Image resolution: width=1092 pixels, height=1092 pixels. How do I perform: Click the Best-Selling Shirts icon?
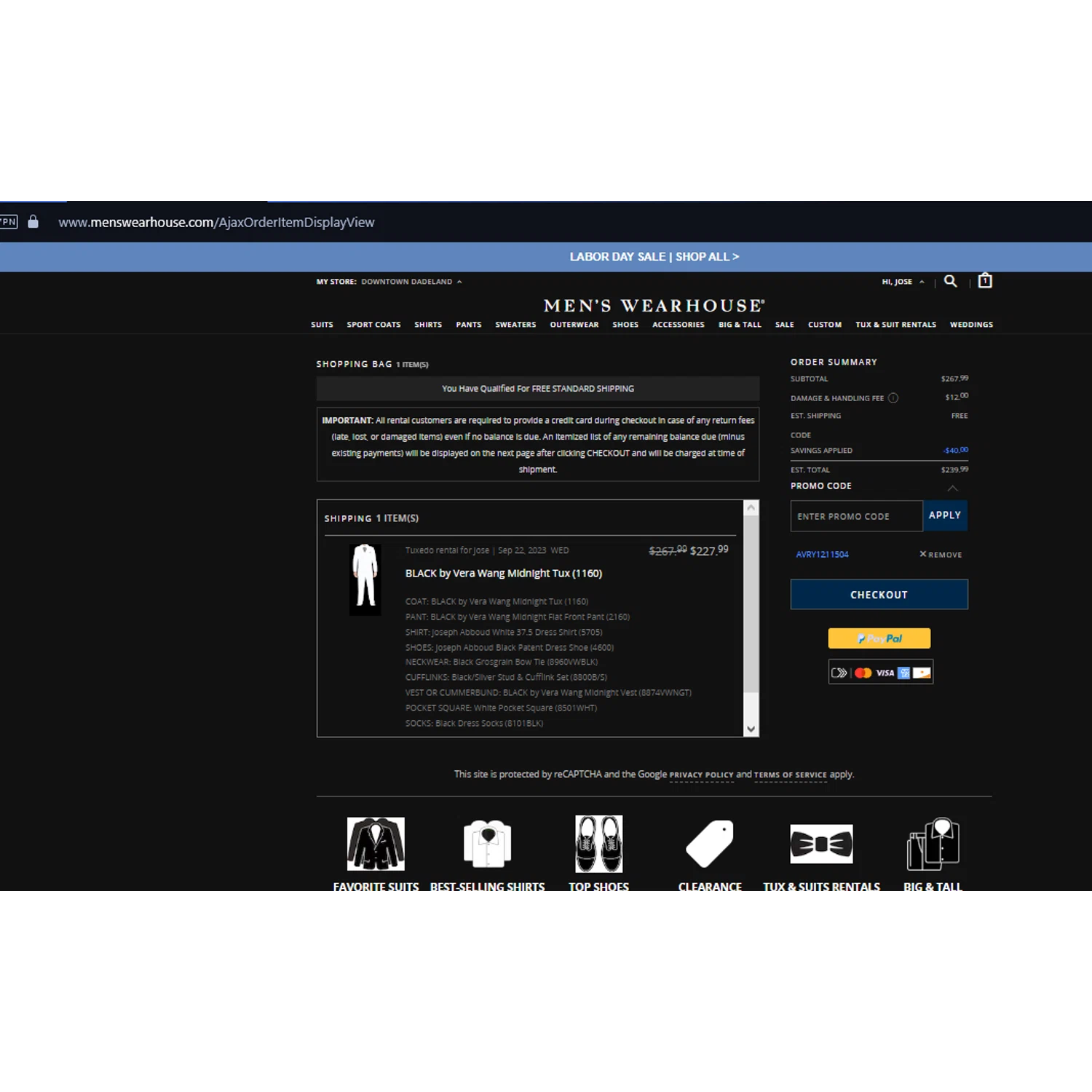coord(488,844)
